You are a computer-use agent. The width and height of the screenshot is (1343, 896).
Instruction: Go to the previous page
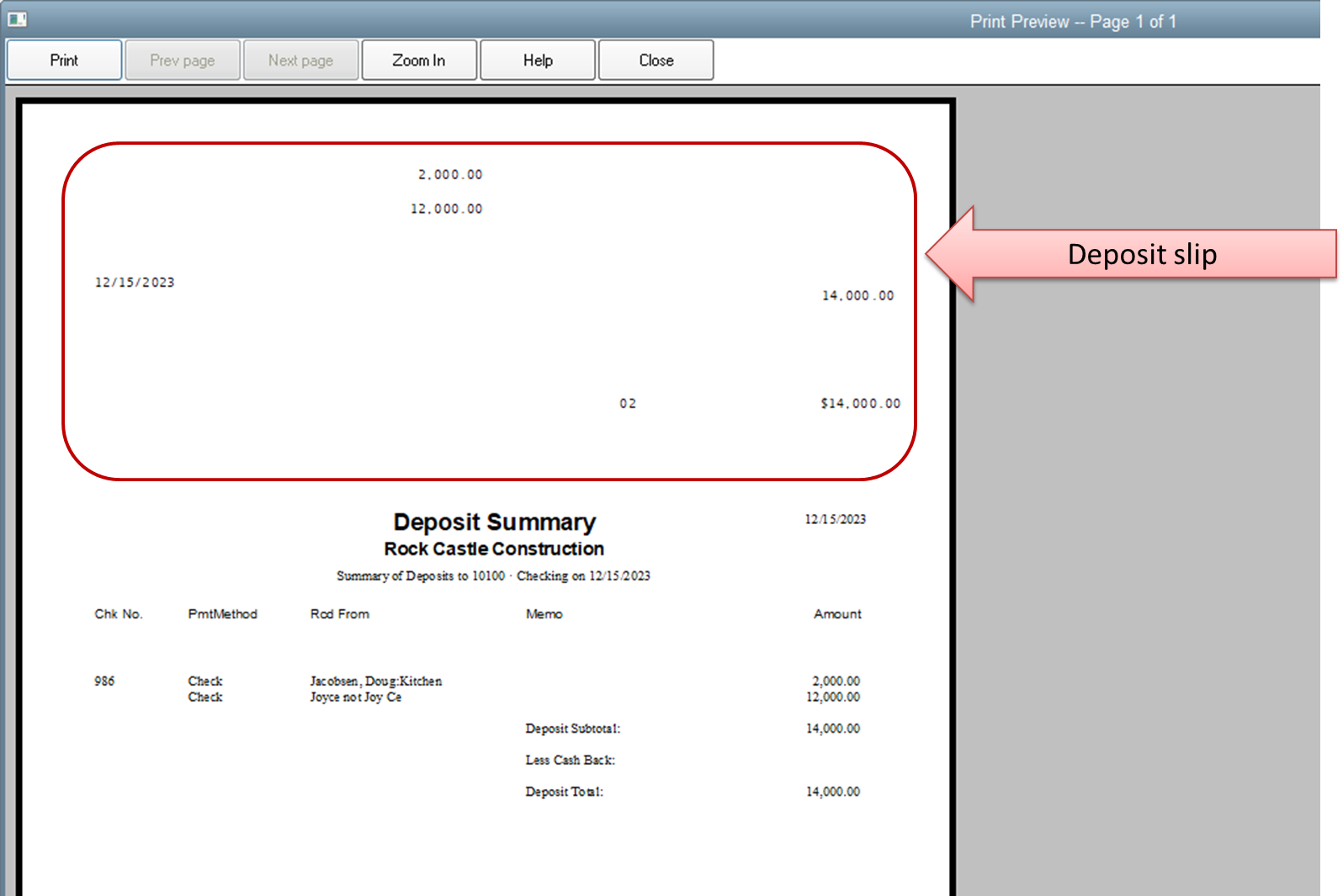pyautogui.click(x=183, y=61)
